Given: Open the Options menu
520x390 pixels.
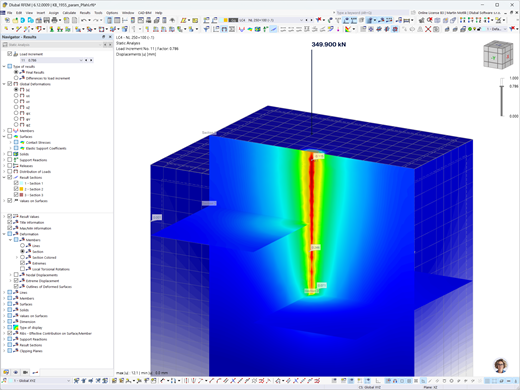Looking at the screenshot, I should click(x=112, y=13).
